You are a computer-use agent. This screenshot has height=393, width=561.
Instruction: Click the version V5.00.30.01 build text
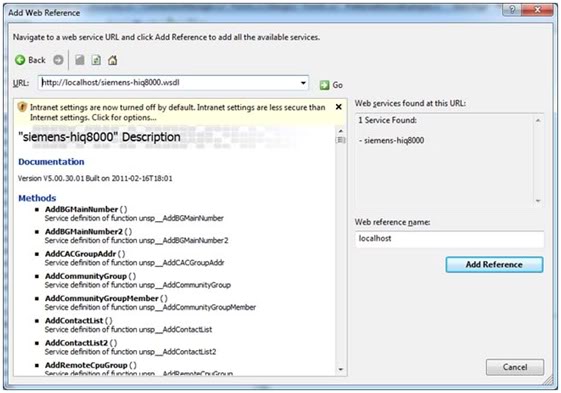95,179
